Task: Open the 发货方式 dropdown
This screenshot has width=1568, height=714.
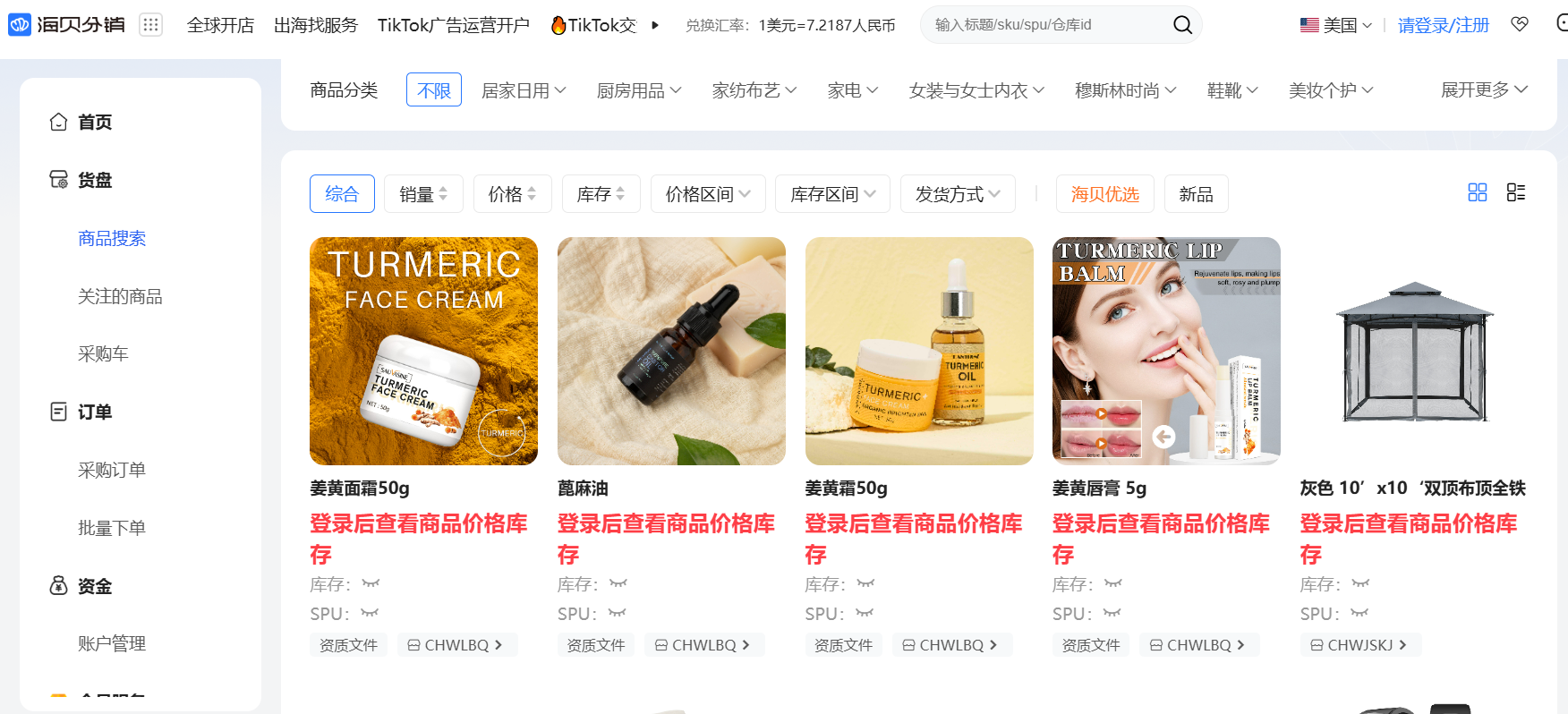Action: [958, 194]
